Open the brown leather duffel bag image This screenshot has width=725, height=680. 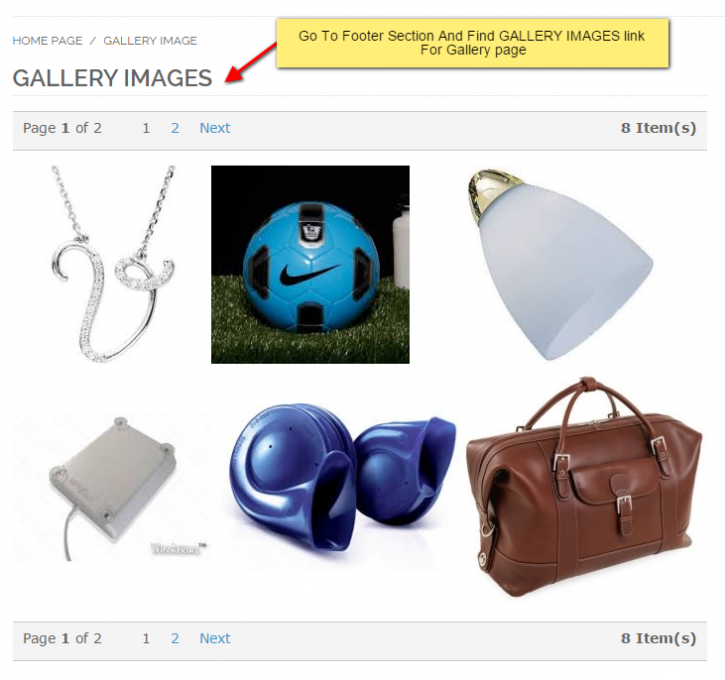[584, 487]
